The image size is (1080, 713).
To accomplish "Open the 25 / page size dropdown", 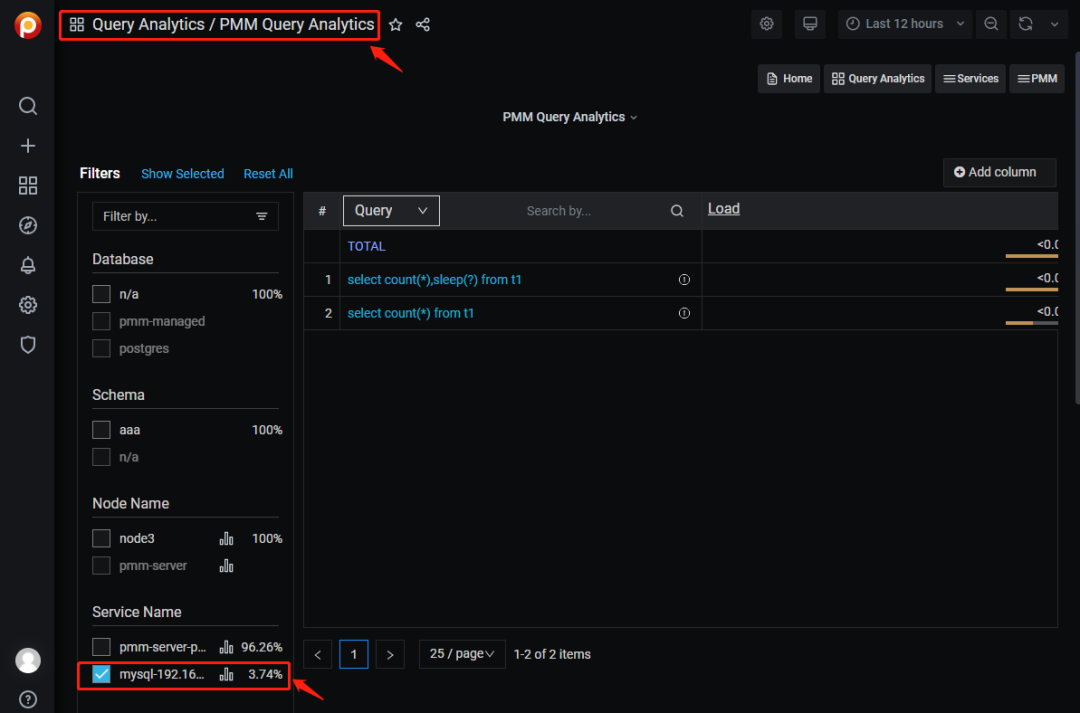I will tap(462, 654).
